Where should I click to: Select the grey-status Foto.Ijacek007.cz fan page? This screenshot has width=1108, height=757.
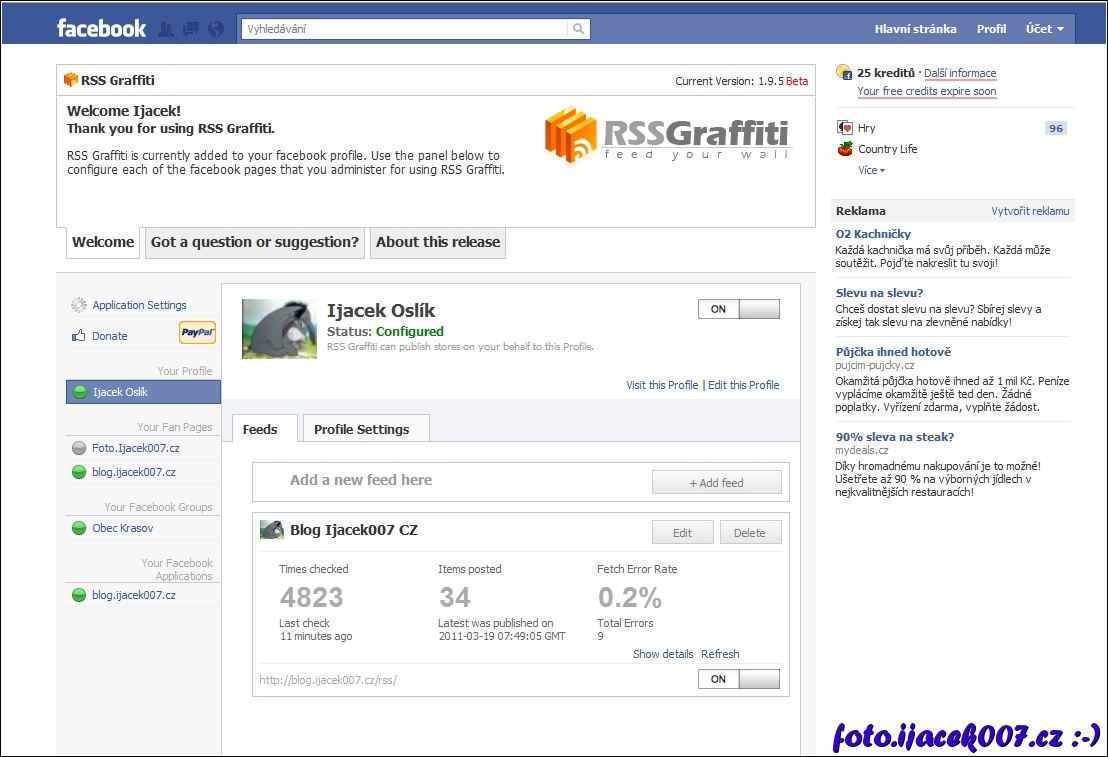coord(136,448)
